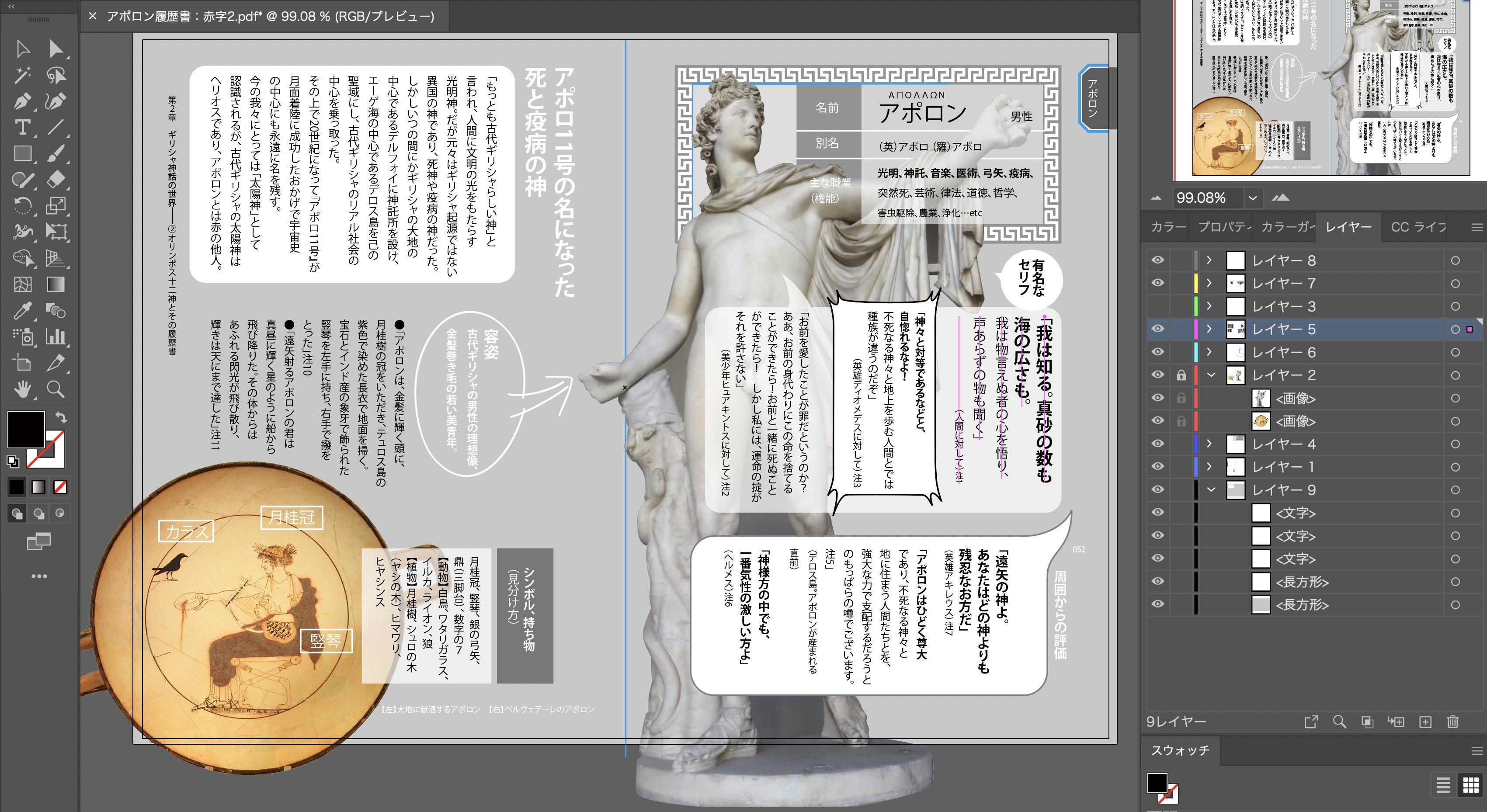Screen dimensions: 1487x812
Task: Expand レイヤー 5 chevron
Action: point(1209,329)
